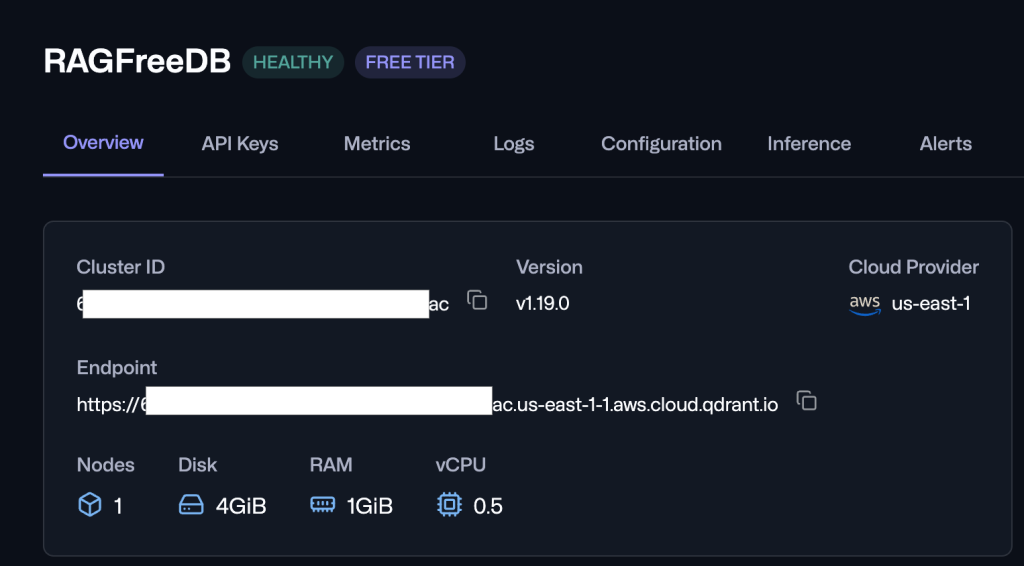
Task: Click the Version label
Action: [x=549, y=267]
